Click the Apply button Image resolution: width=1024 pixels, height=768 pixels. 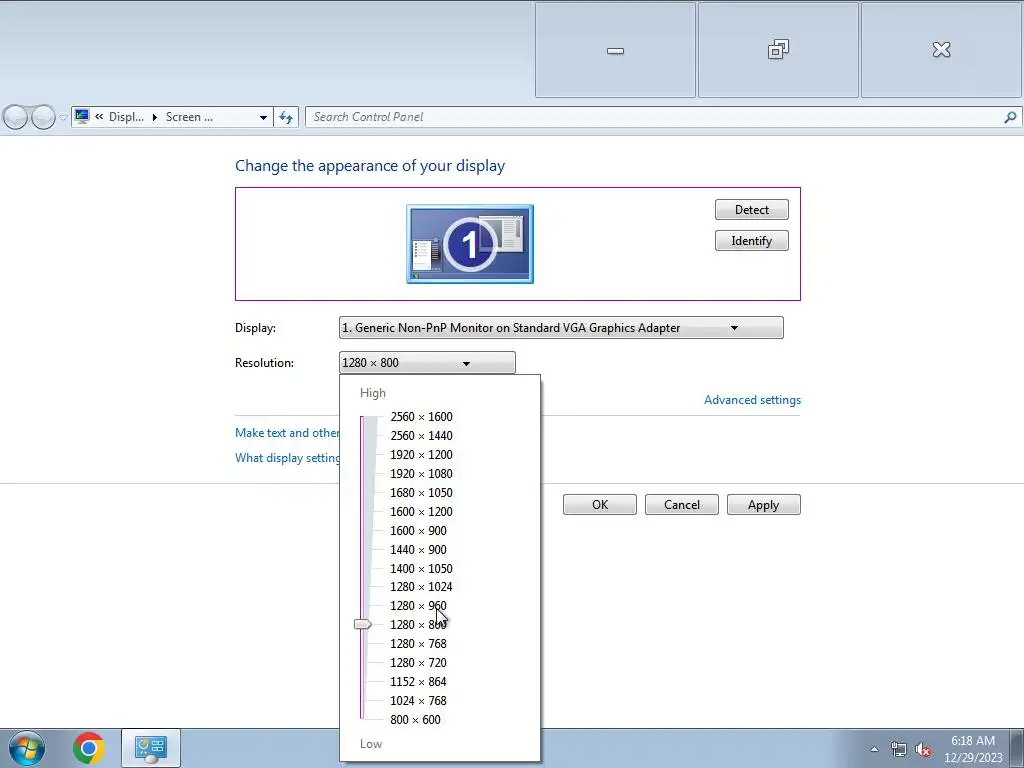[x=763, y=505]
